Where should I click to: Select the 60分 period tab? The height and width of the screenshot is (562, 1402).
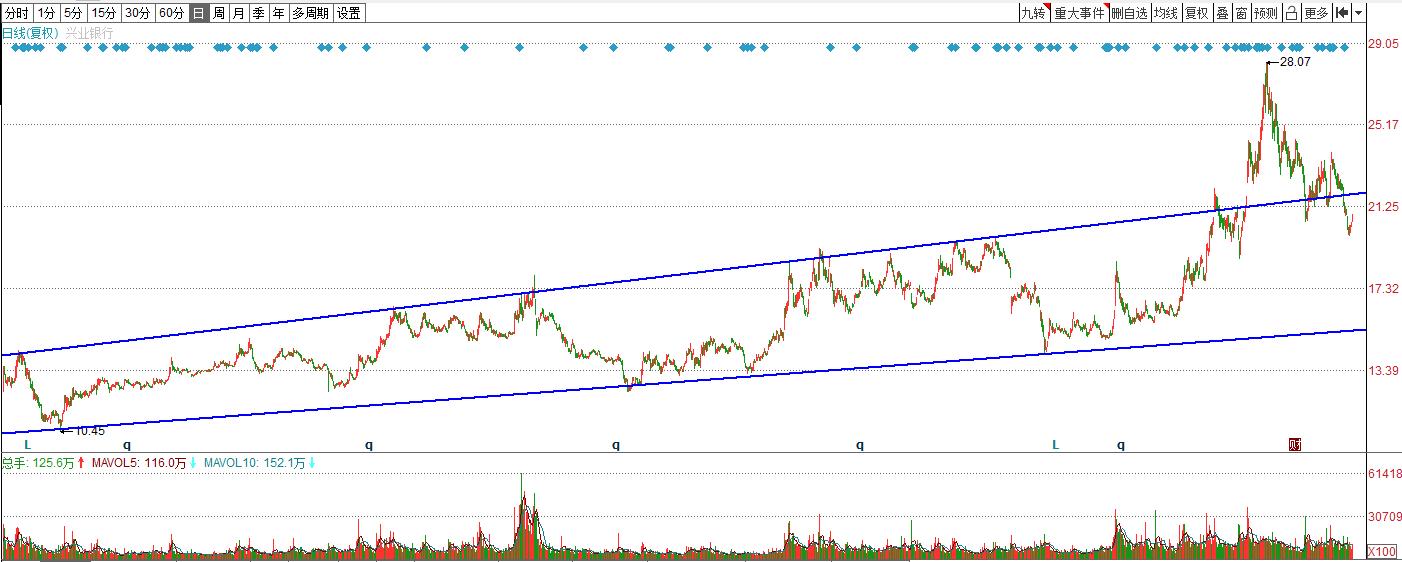point(171,13)
